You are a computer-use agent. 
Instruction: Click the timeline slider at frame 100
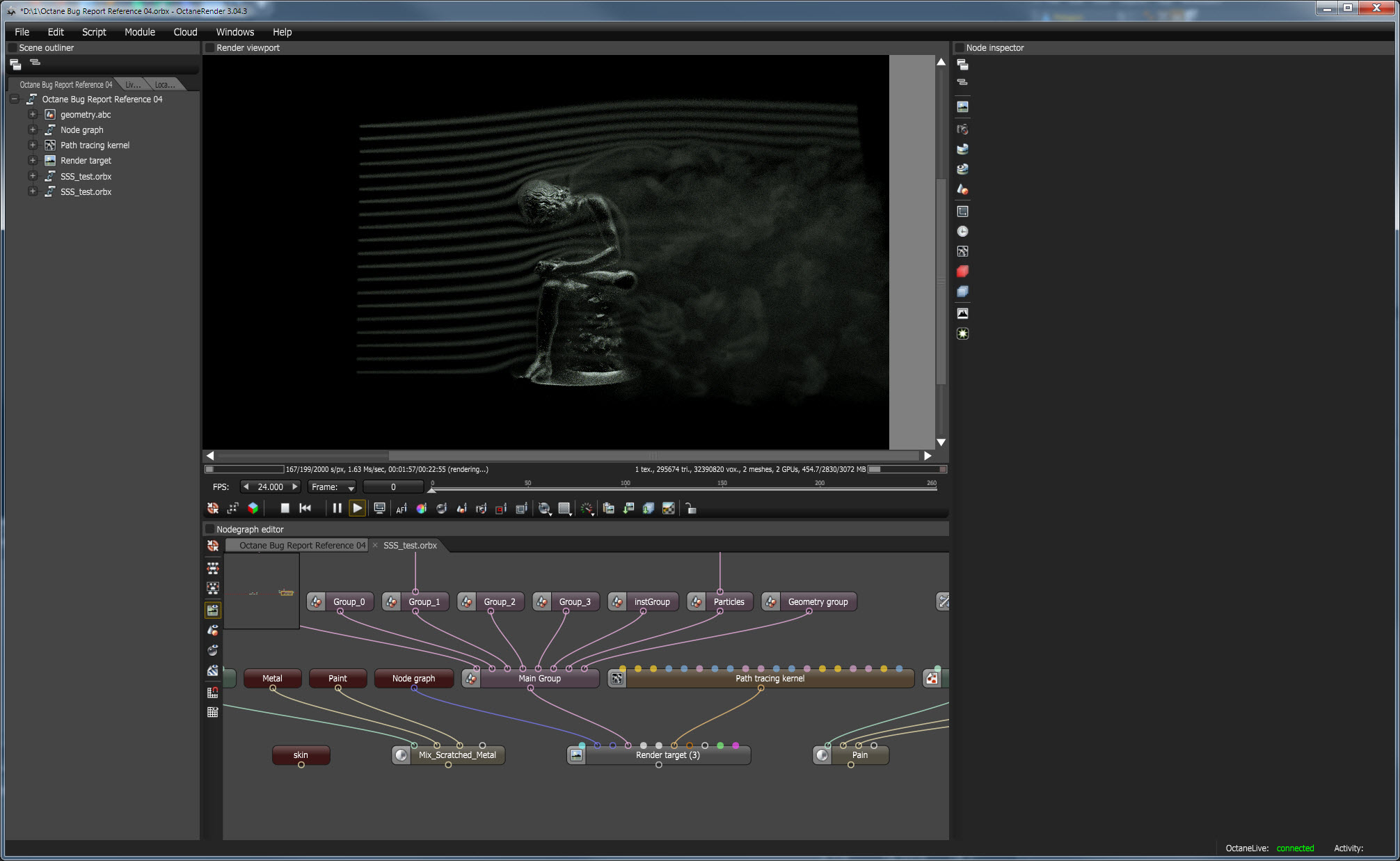626,489
